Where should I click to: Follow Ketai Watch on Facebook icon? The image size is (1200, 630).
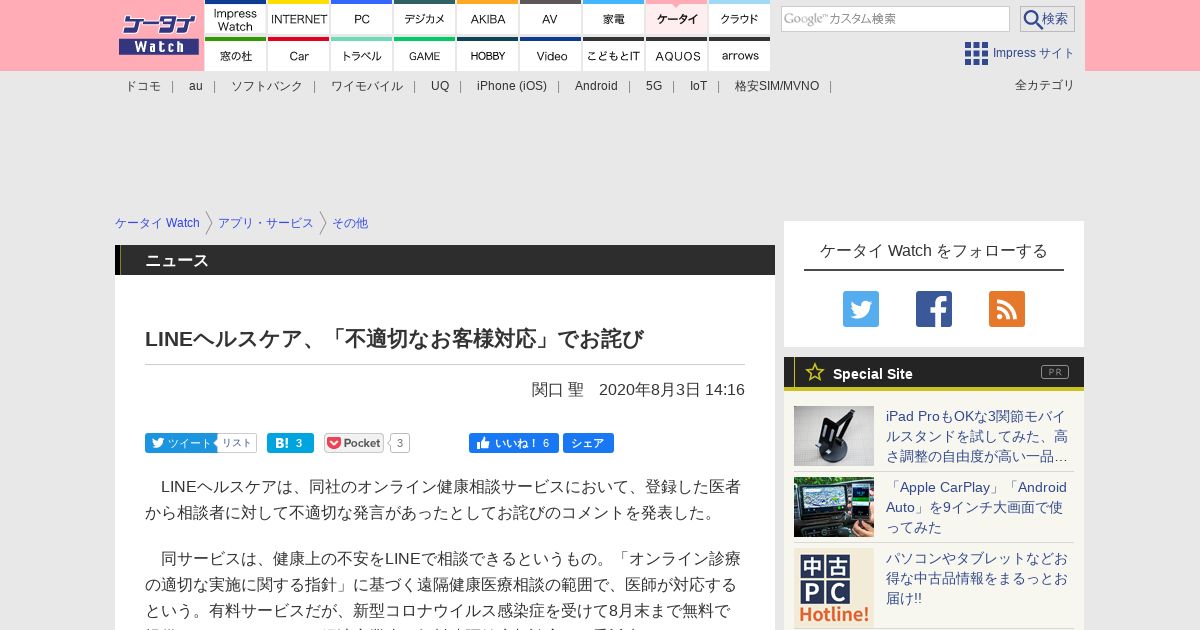934,309
